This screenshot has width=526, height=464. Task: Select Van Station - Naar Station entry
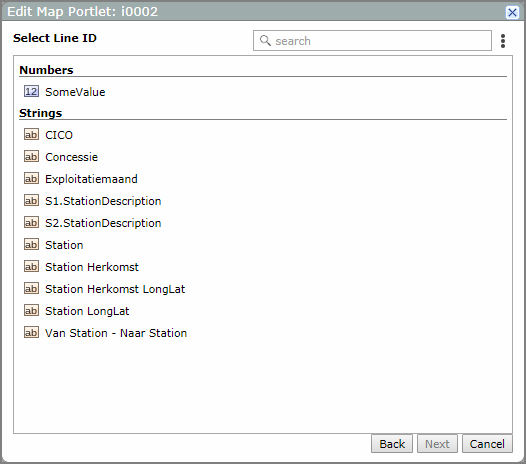[116, 333]
